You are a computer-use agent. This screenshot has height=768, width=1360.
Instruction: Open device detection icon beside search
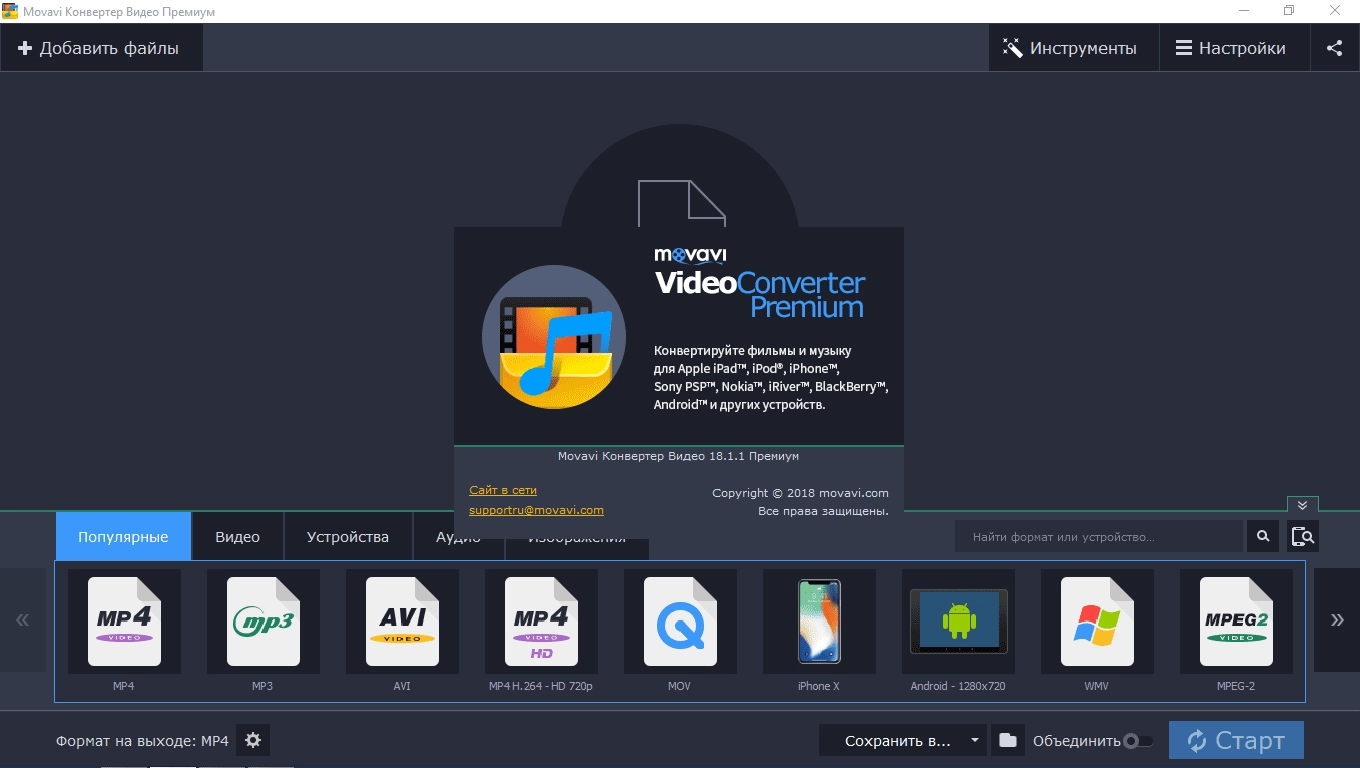pos(1303,537)
